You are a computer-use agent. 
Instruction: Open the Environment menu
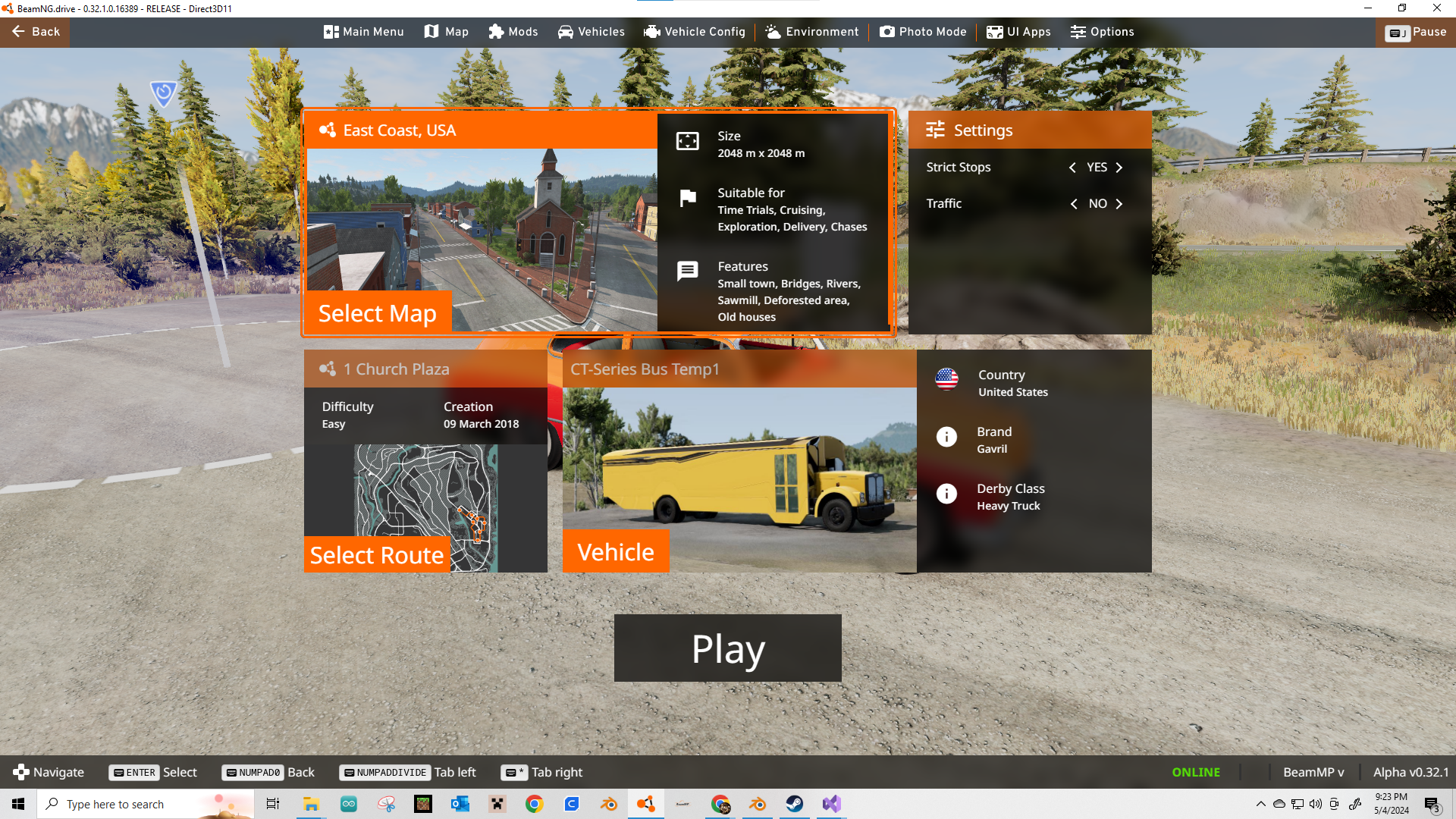(812, 32)
